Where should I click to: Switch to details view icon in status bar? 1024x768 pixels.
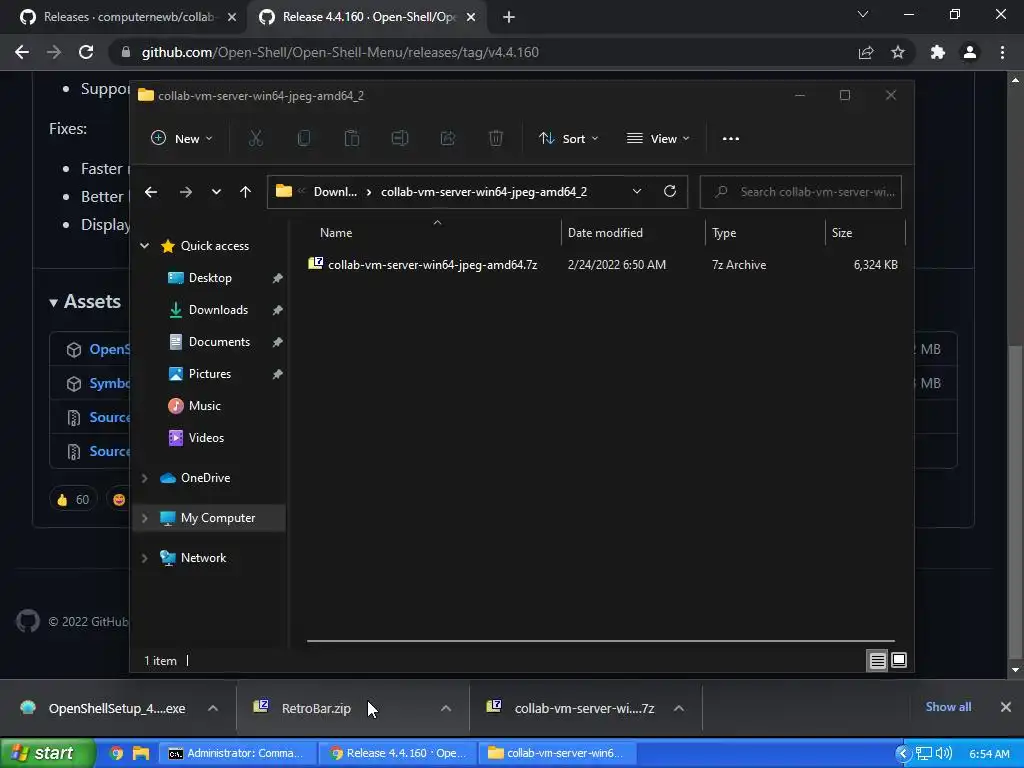pos(877,661)
